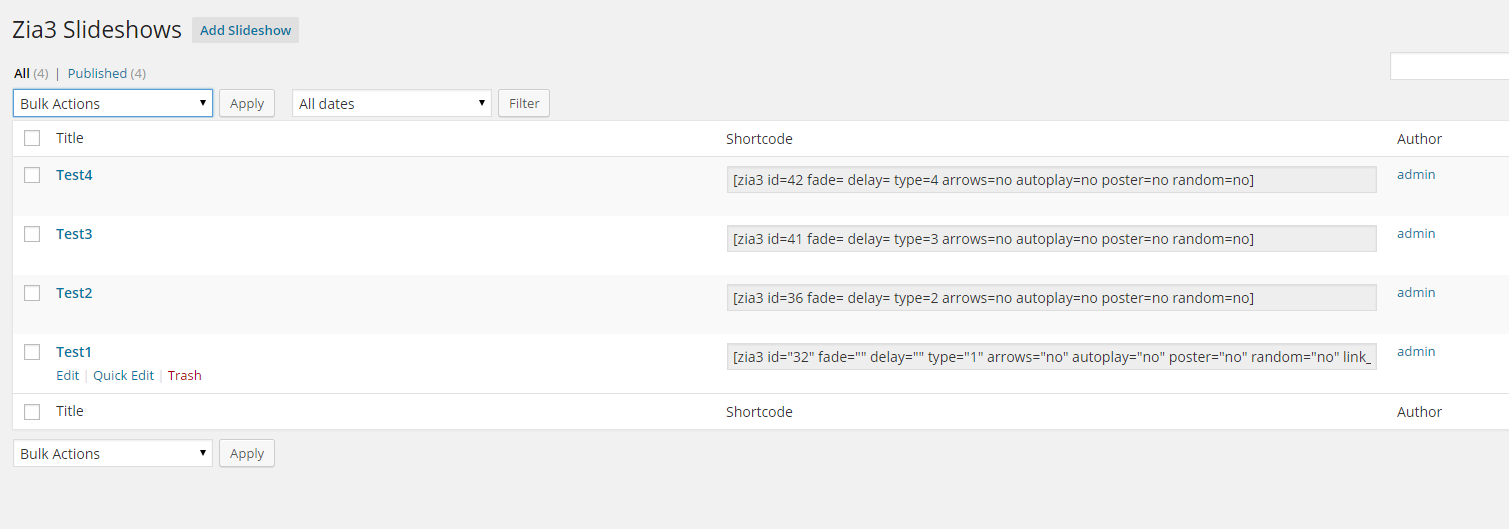Switch to the Published filter view
This screenshot has width=1509, height=529.
[x=97, y=73]
